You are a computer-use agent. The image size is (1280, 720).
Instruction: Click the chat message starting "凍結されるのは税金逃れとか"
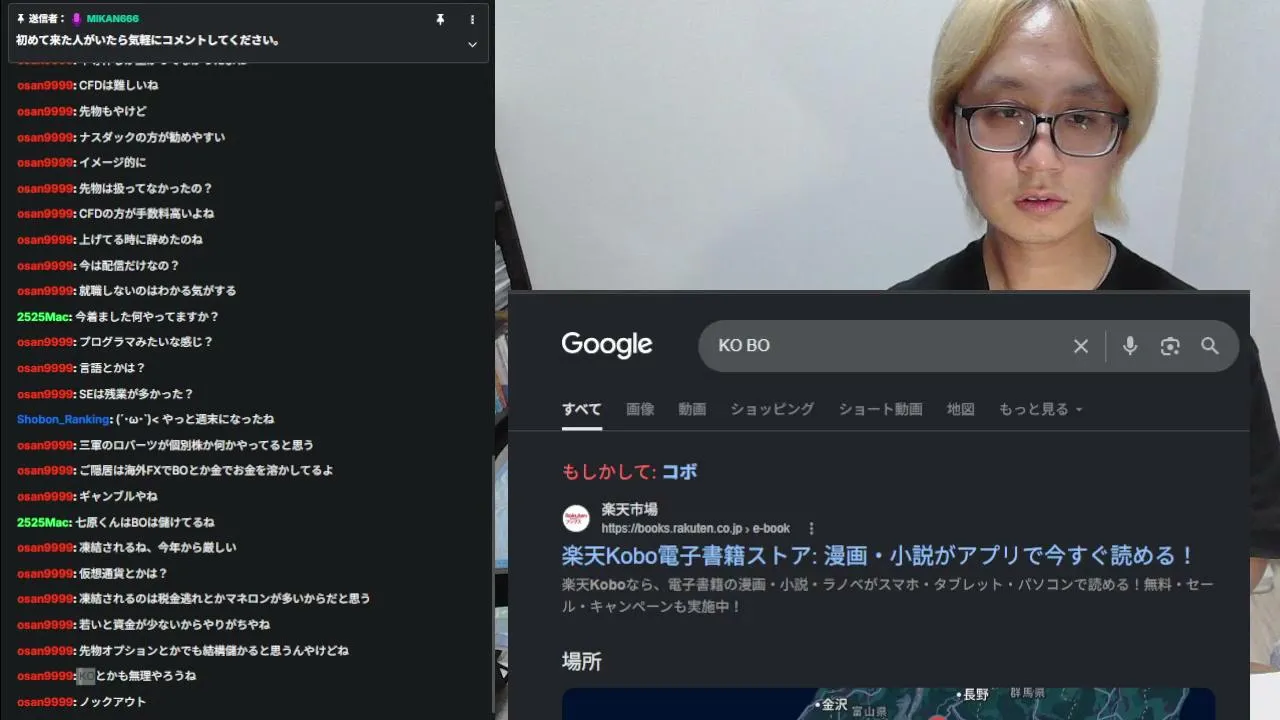(x=225, y=599)
